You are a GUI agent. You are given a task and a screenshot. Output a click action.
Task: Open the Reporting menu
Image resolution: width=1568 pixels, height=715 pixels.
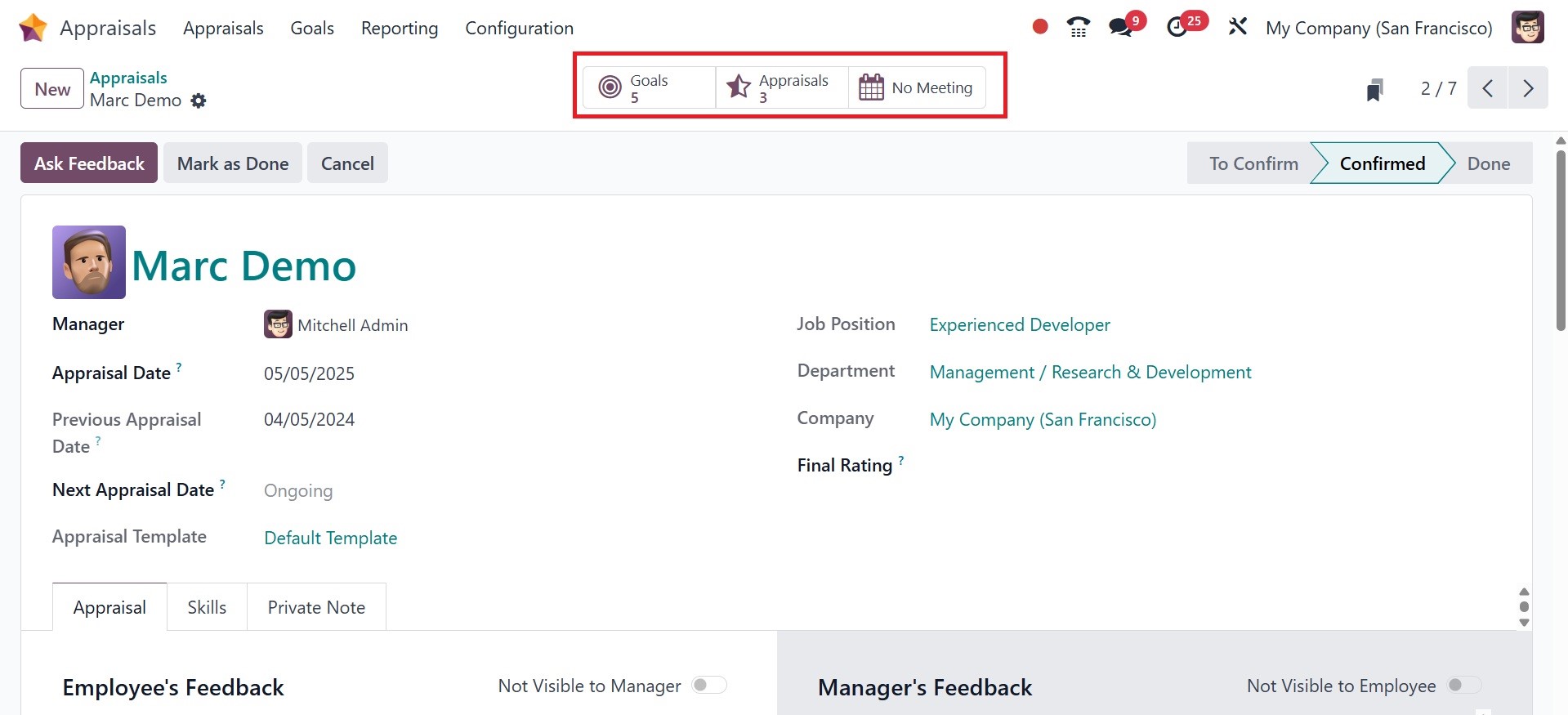(x=400, y=28)
